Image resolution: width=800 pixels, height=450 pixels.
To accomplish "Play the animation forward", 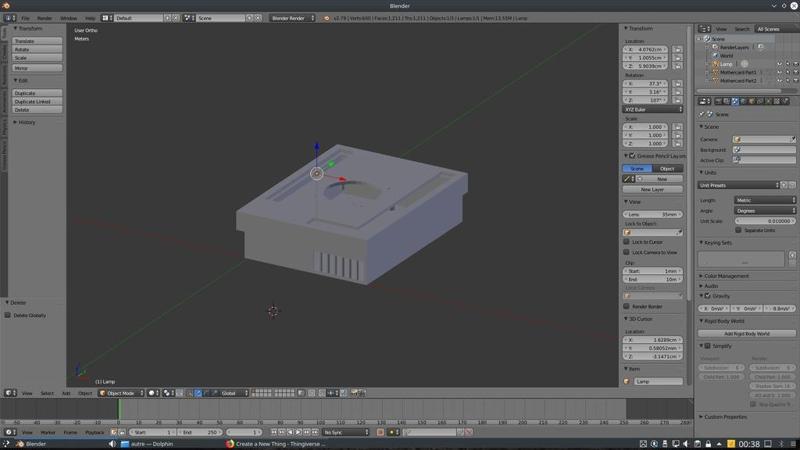I will [x=298, y=432].
